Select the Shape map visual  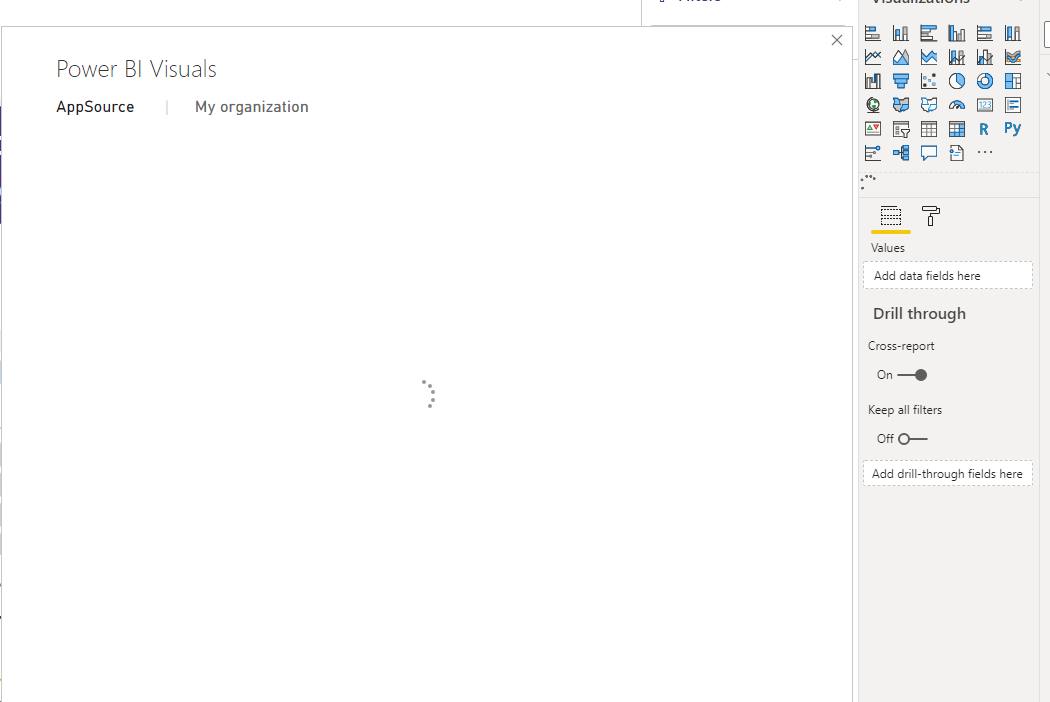[x=929, y=104]
